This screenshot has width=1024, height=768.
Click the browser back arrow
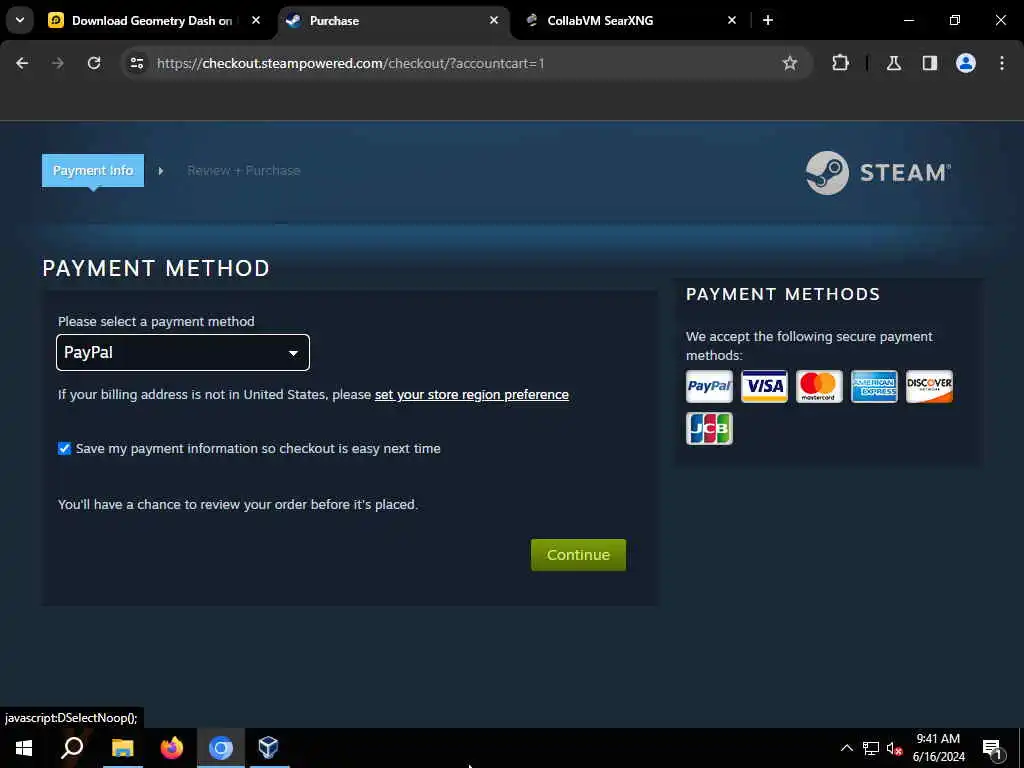tap(22, 63)
